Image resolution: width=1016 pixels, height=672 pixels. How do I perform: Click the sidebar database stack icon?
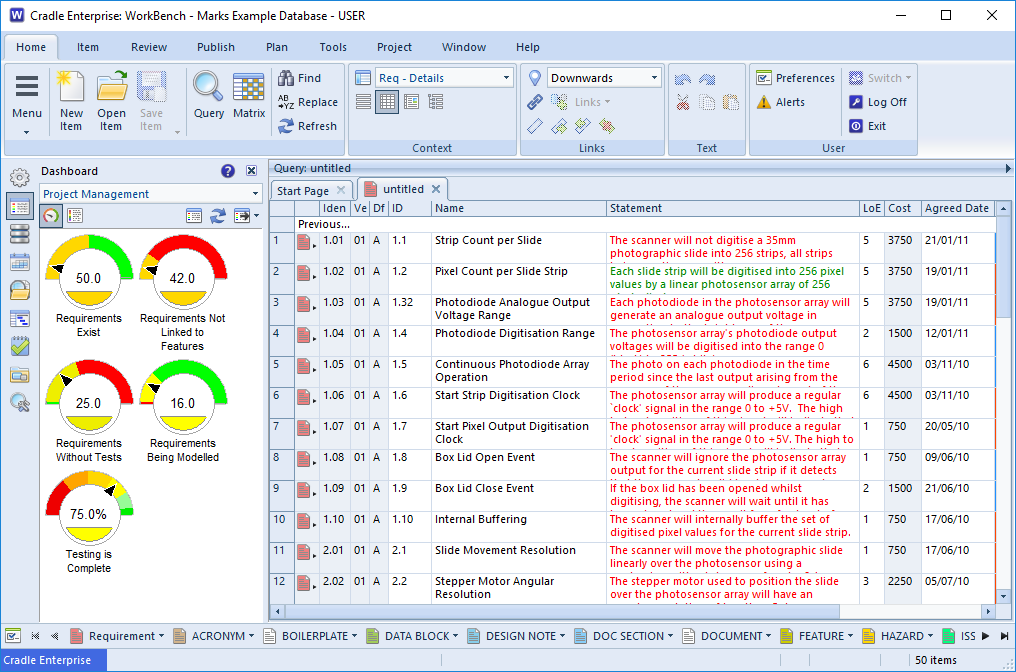tap(20, 234)
